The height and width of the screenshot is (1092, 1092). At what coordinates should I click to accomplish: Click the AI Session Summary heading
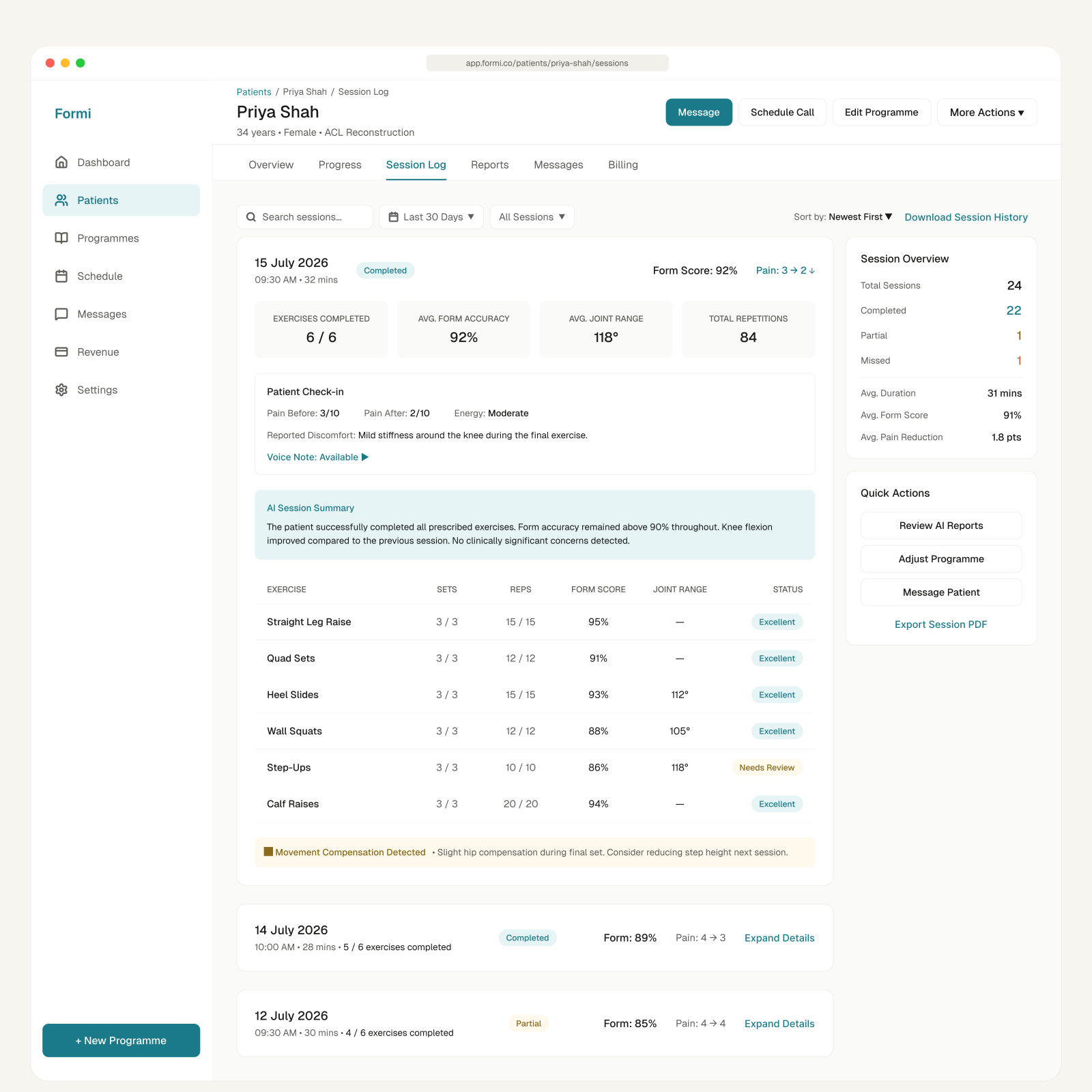tap(311, 508)
